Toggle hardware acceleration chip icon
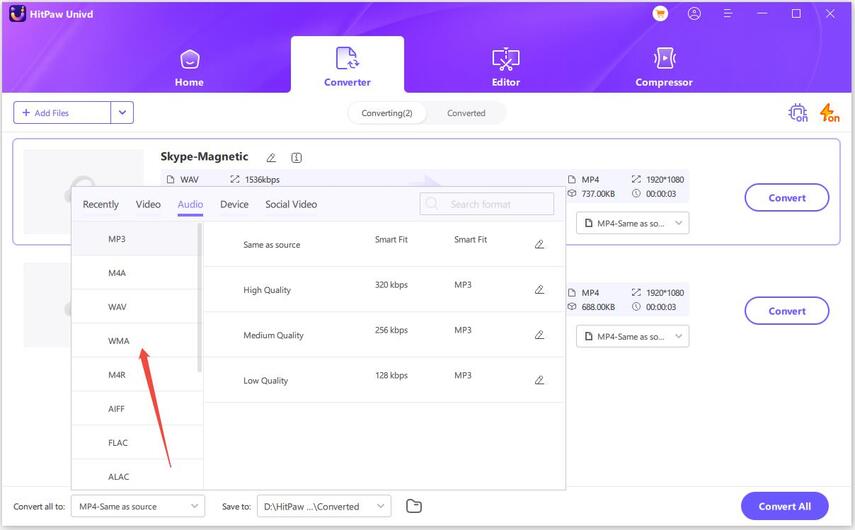This screenshot has width=855, height=530. point(798,113)
